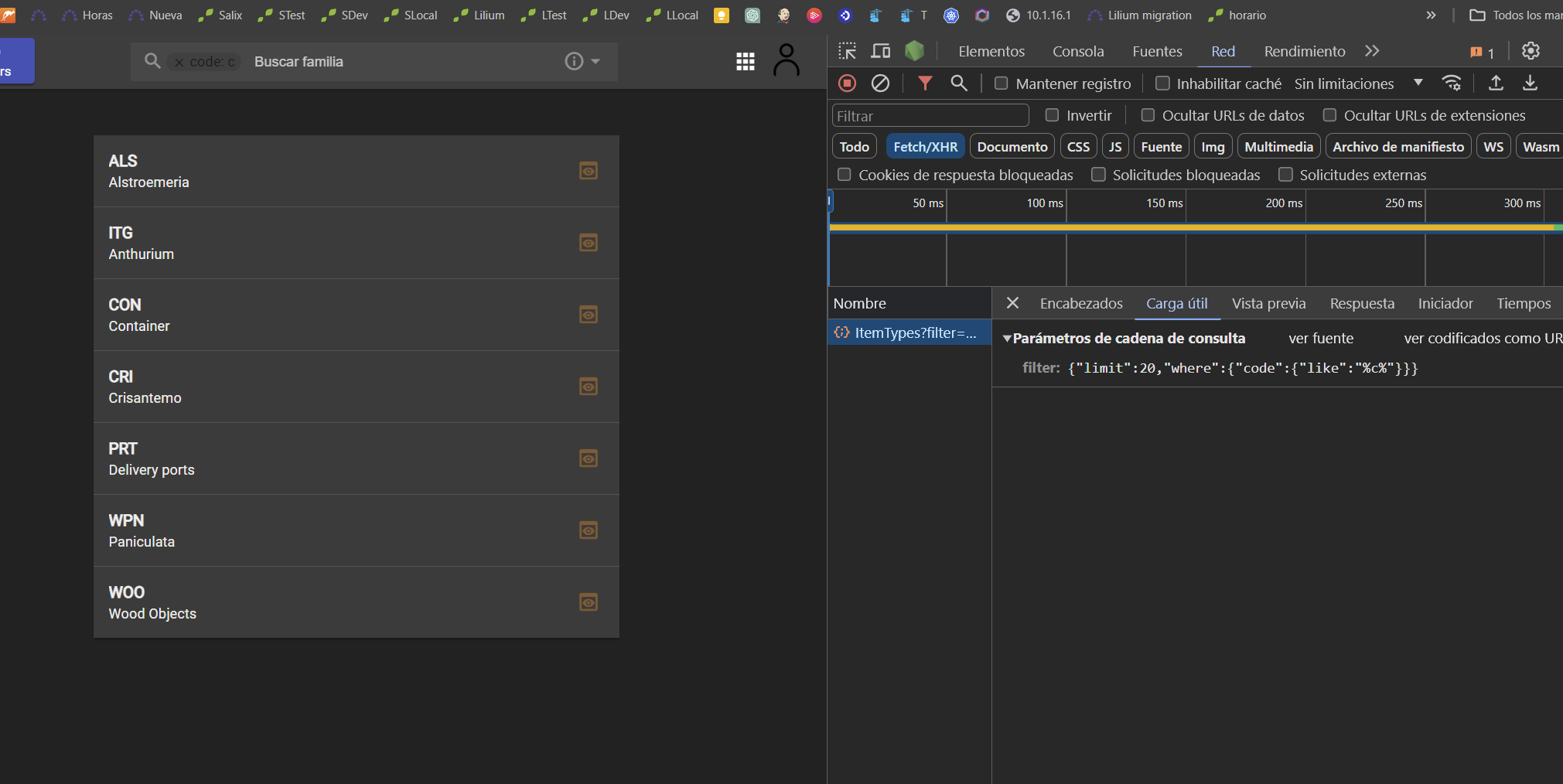Preview the ALS Alstroemeria row

(589, 171)
